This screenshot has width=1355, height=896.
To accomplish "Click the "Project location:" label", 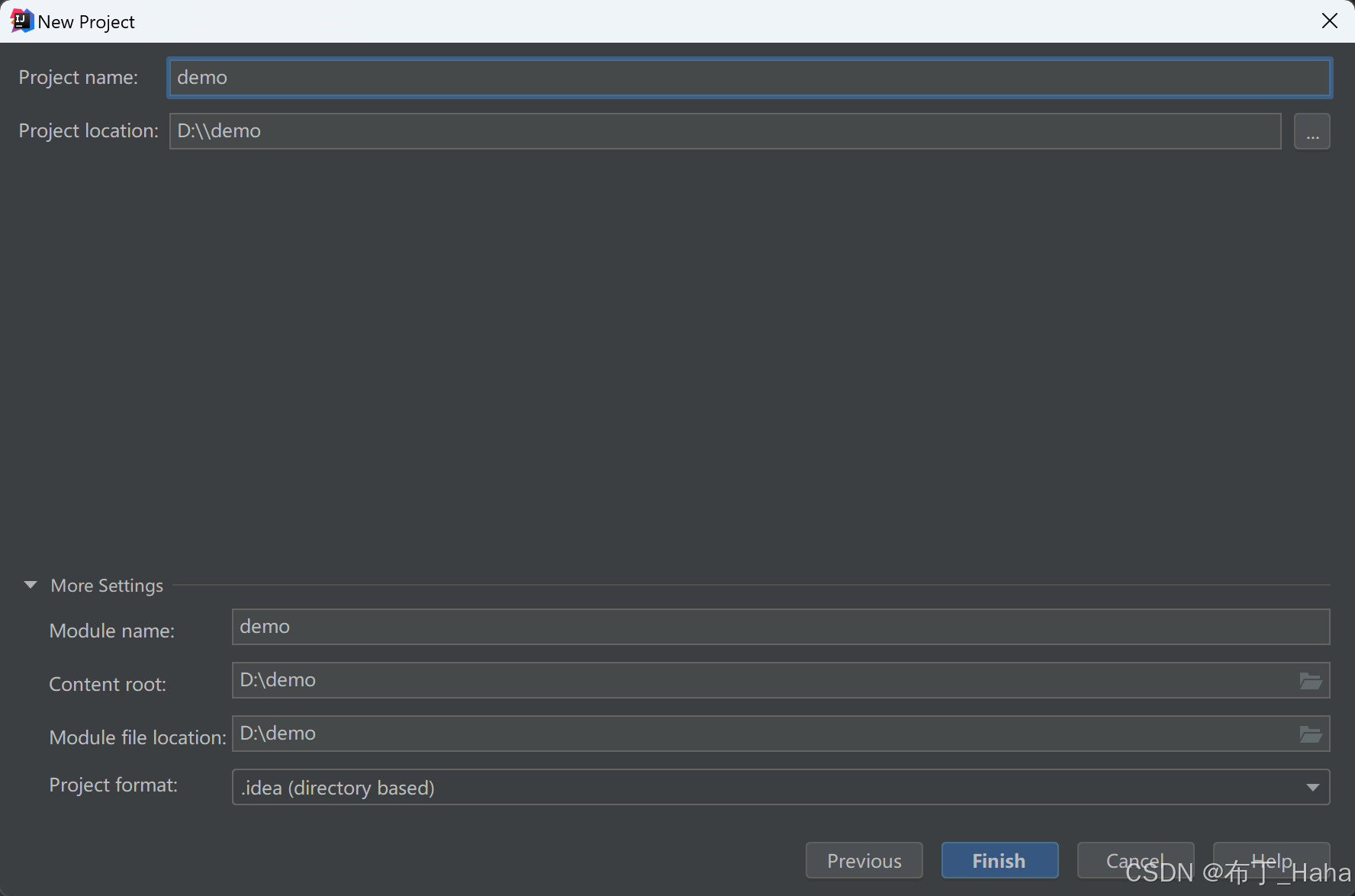I will [89, 131].
